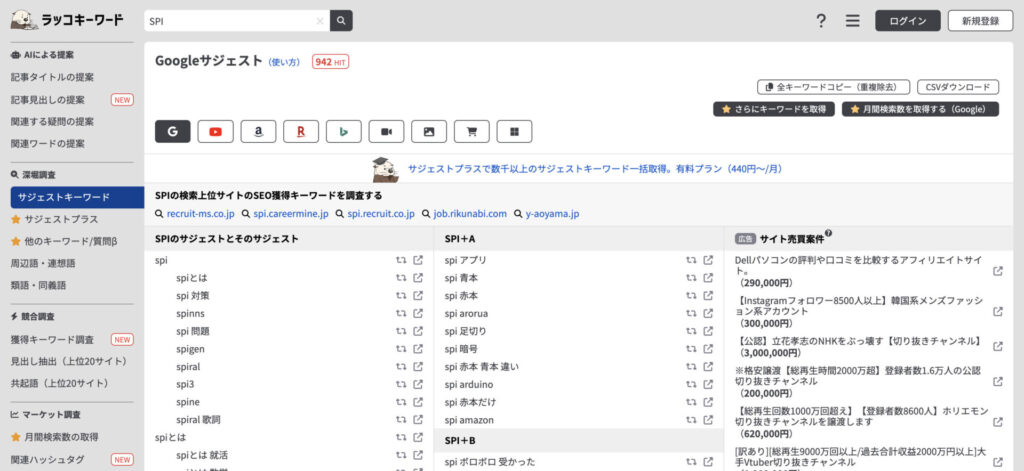
Task: Select 周辺語・連想語 sidebar item
Action: coord(43,263)
